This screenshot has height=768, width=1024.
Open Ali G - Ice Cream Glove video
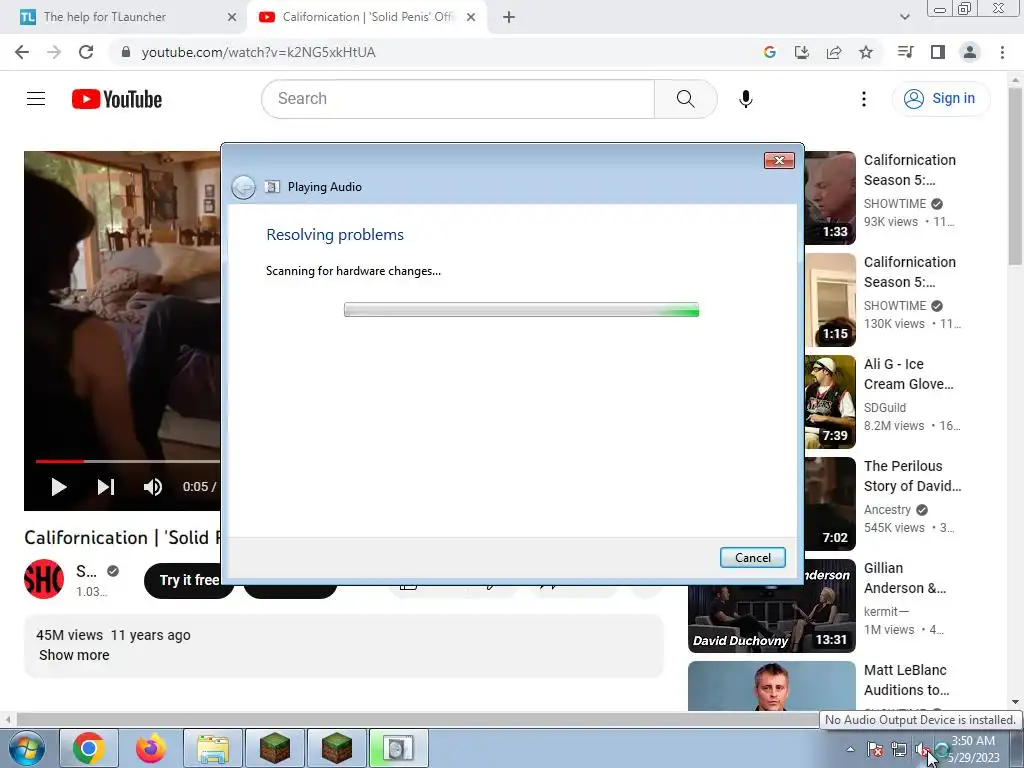[x=908, y=374]
